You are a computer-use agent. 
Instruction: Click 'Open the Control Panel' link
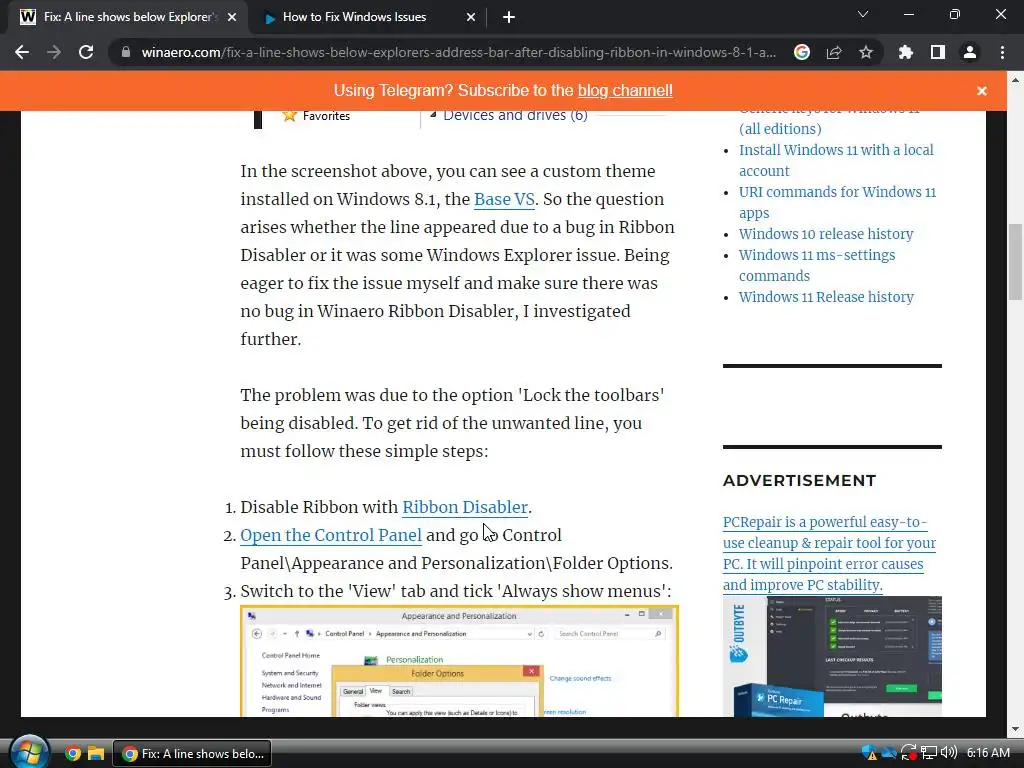click(331, 536)
